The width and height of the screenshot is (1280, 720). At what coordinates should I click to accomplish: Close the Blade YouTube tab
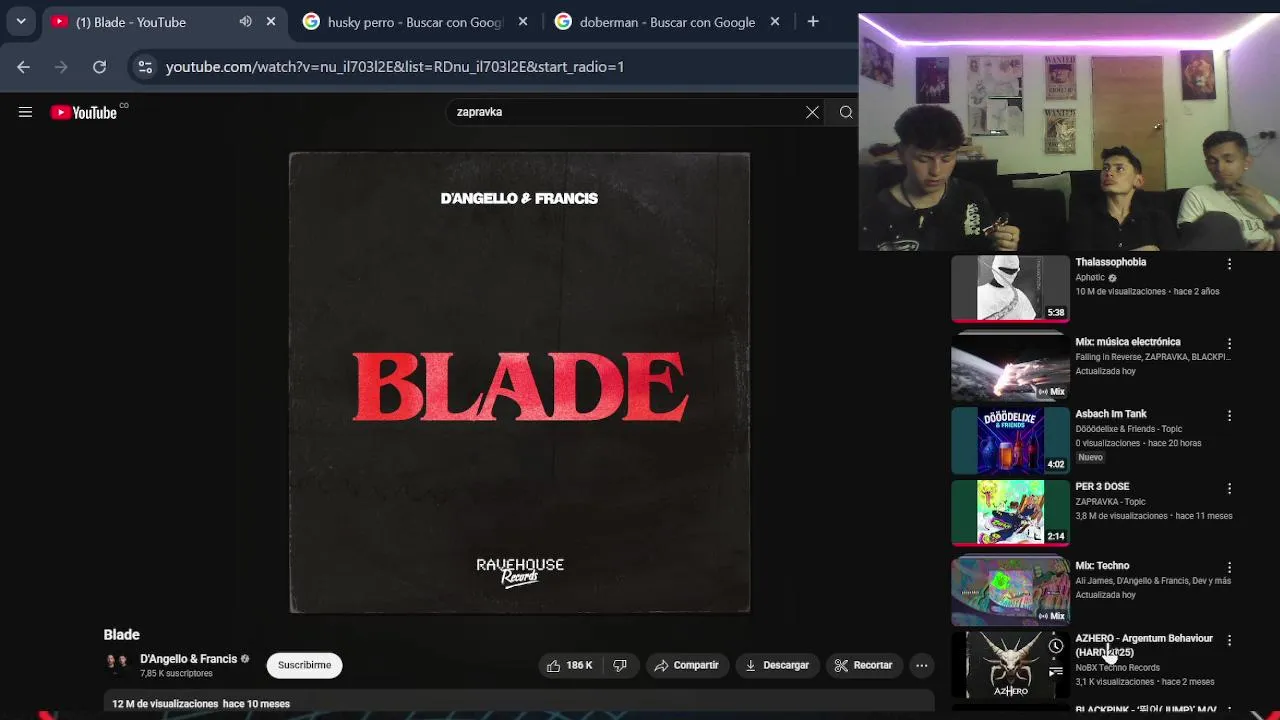click(x=270, y=21)
